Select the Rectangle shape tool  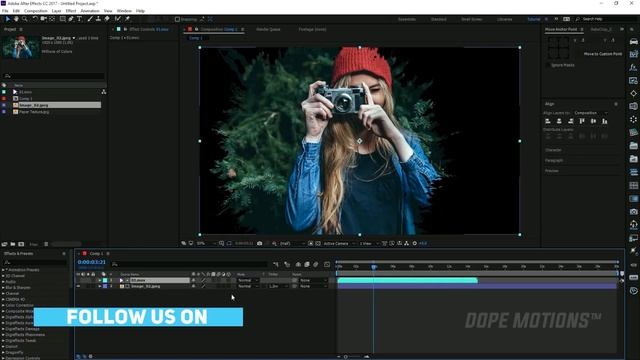[x=62, y=19]
